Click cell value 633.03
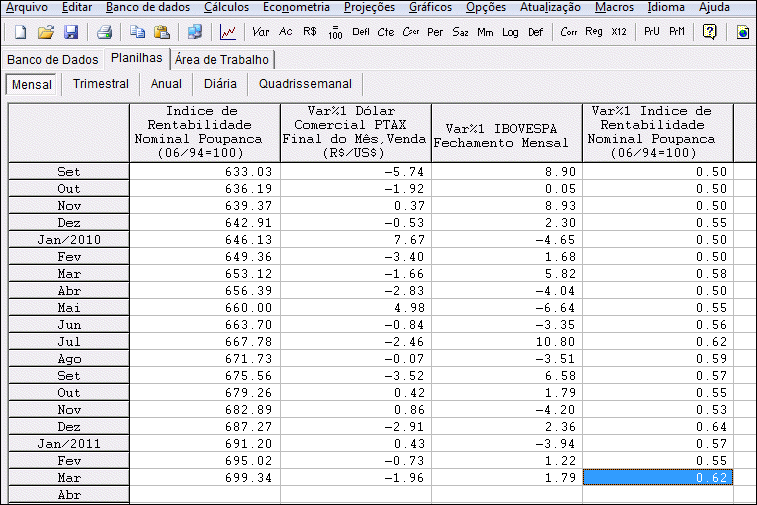This screenshot has width=757, height=505. coord(205,172)
